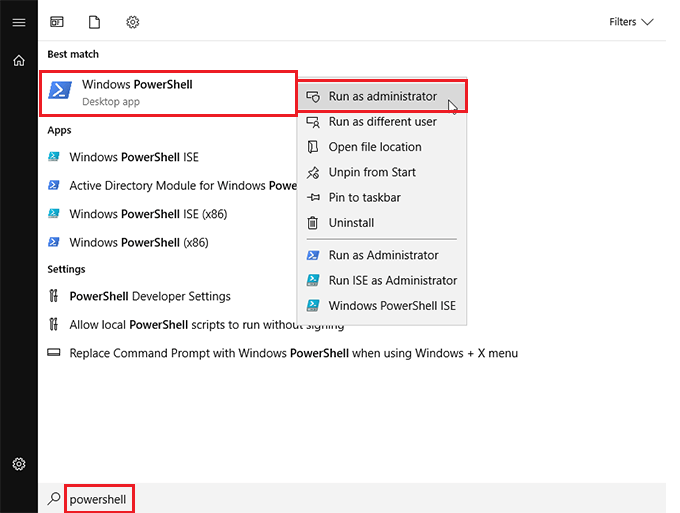
Task: Click the search magnifier icon
Action: coord(54,499)
